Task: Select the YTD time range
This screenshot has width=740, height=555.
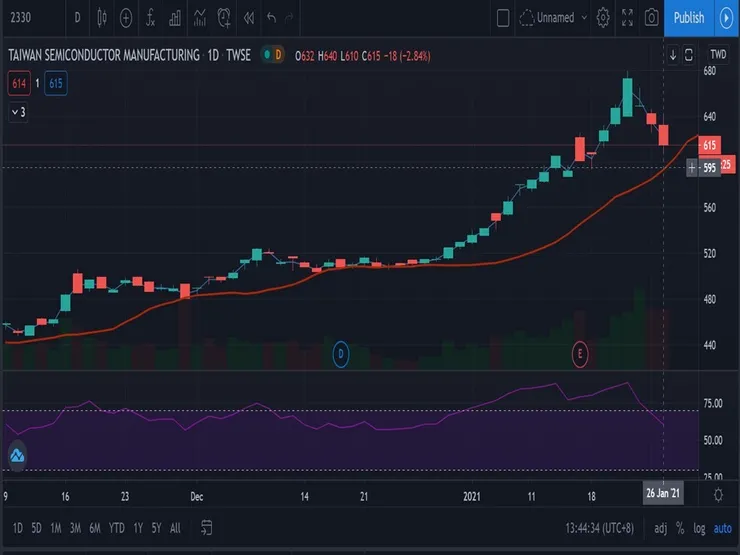Action: 117,528
